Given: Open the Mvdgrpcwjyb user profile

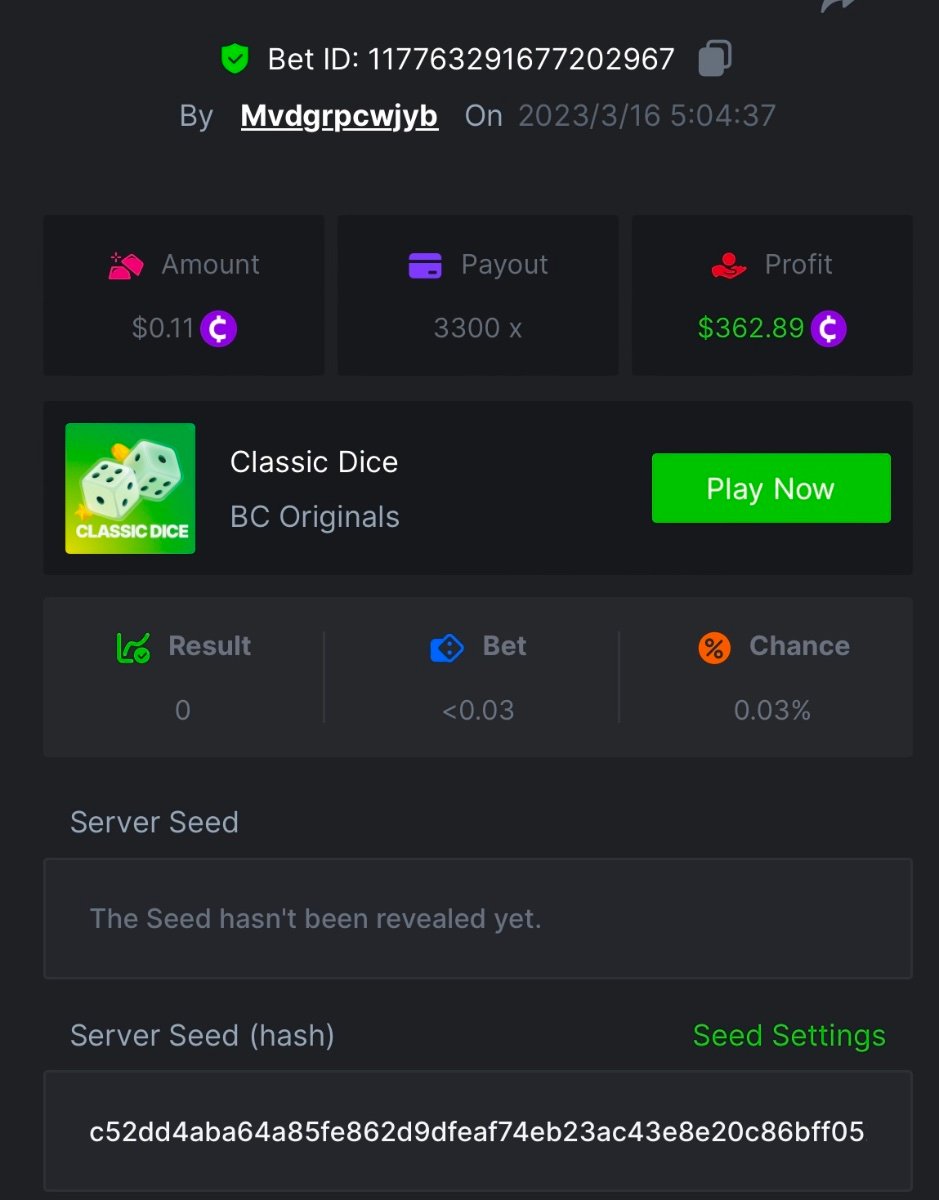Looking at the screenshot, I should coord(339,116).
